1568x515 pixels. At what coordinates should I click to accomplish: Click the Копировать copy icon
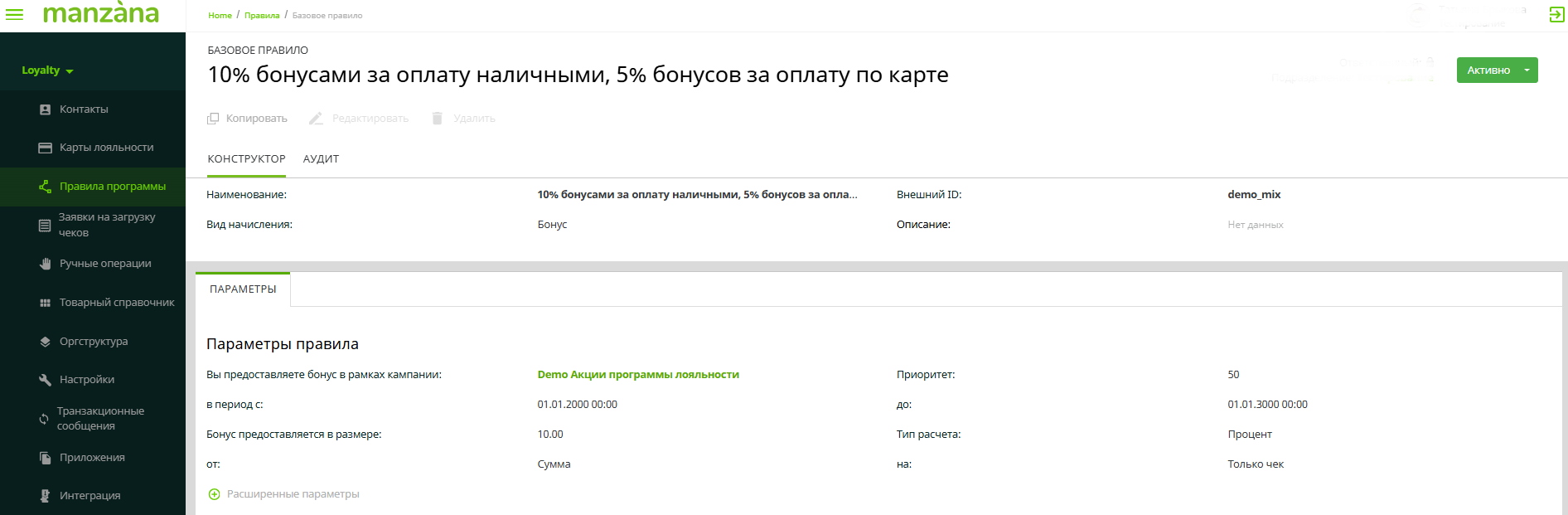[213, 119]
